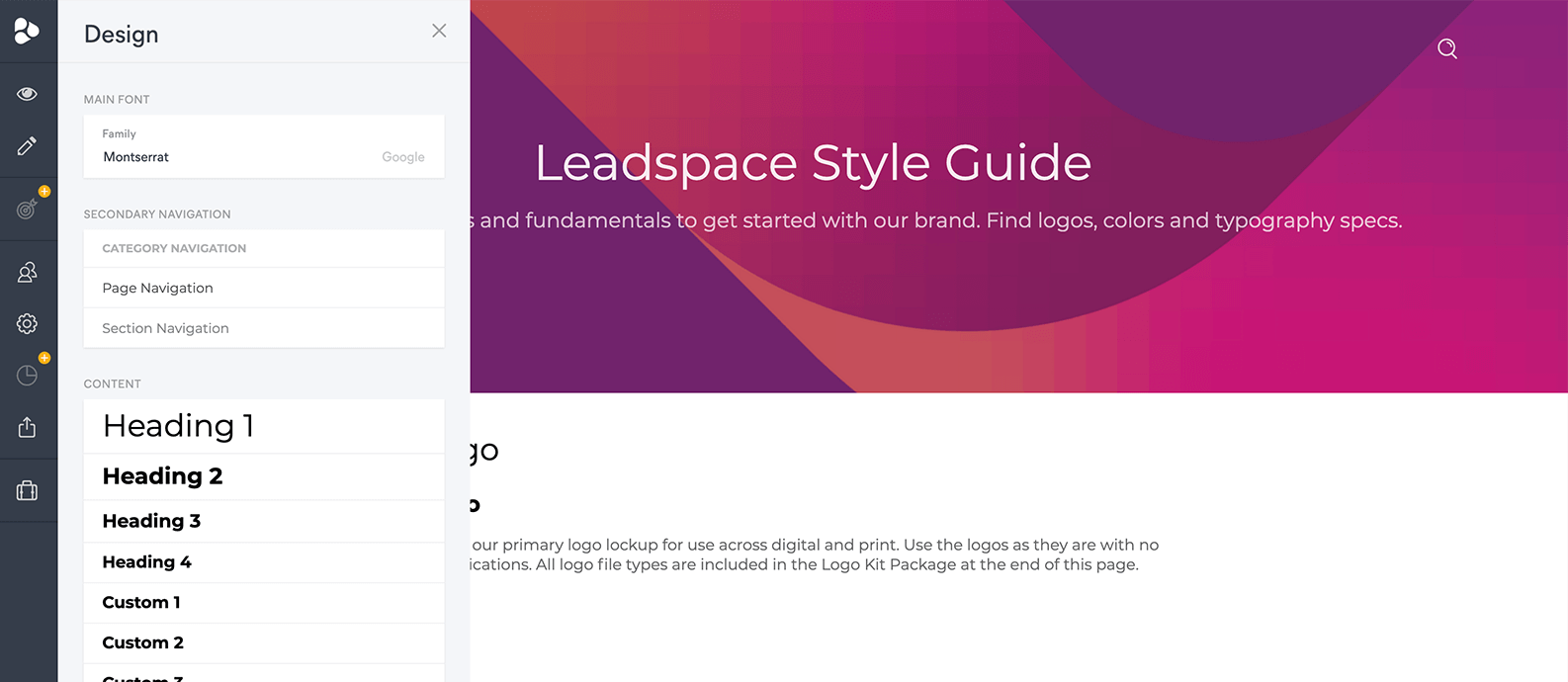Choose the Heading 3 style row
The image size is (1568, 682).
[264, 521]
